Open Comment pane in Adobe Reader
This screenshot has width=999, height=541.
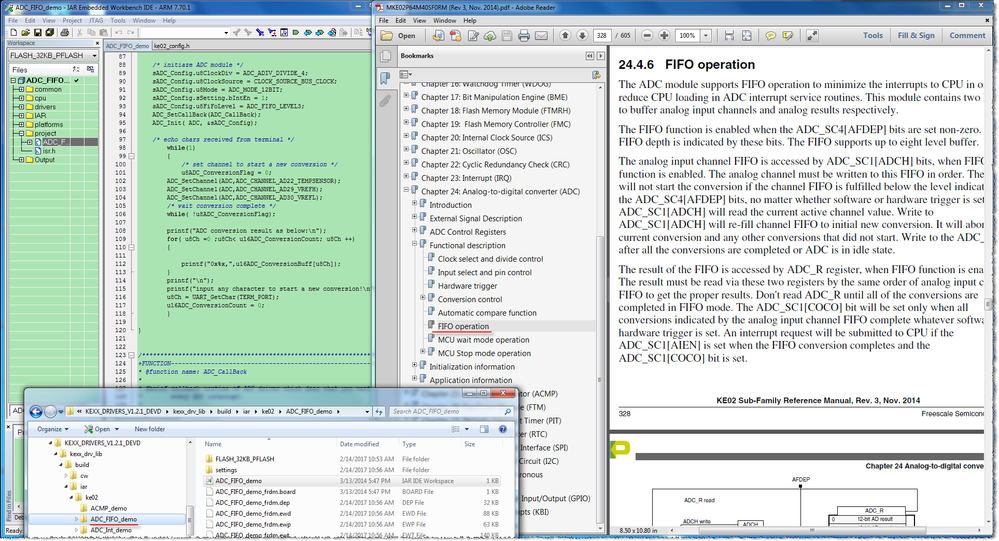(x=967, y=36)
